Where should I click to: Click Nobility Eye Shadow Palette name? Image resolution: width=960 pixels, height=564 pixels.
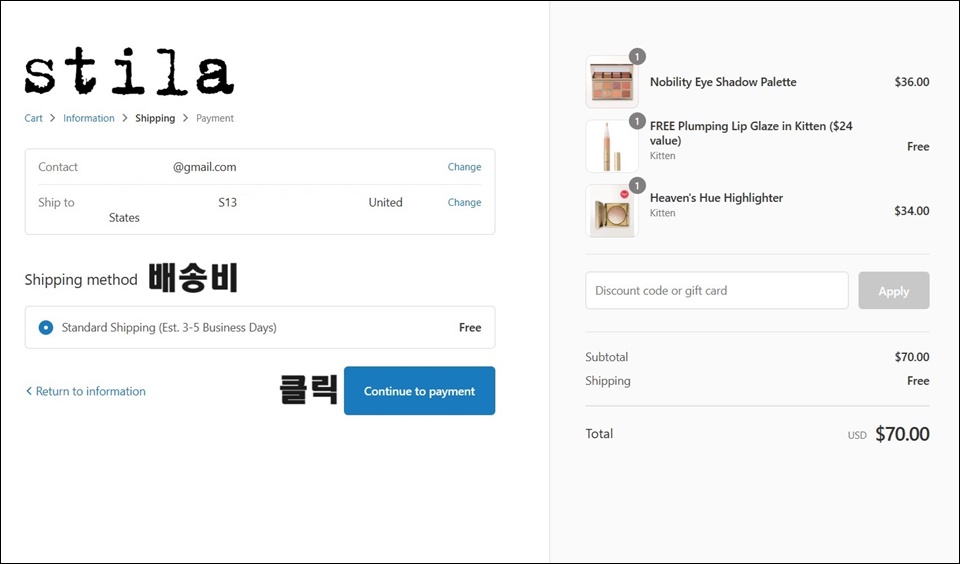723,82
